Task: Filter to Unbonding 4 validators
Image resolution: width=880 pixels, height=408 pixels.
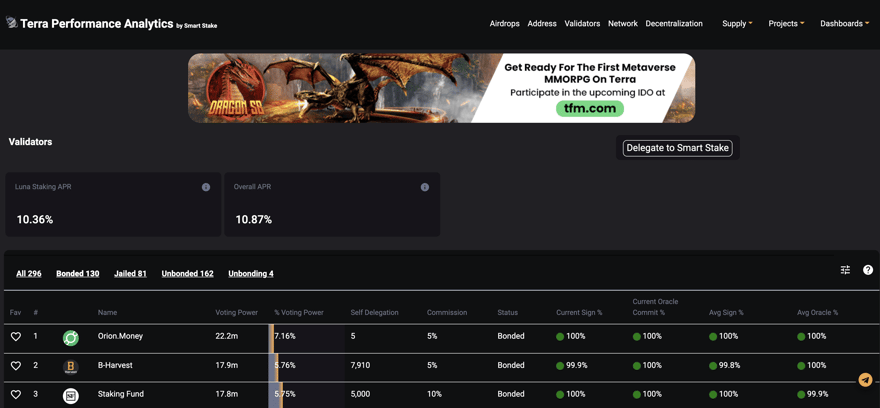Action: coord(251,274)
